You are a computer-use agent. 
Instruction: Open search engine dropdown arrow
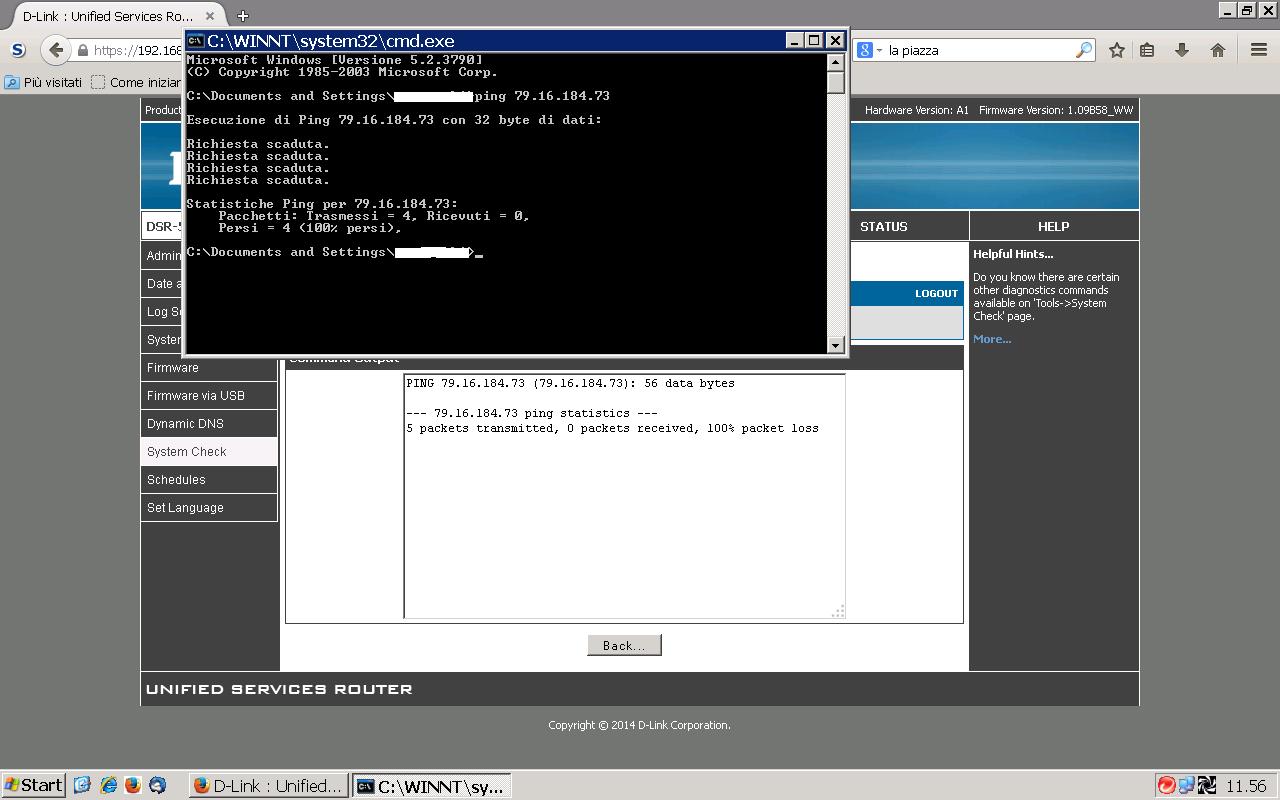879,50
